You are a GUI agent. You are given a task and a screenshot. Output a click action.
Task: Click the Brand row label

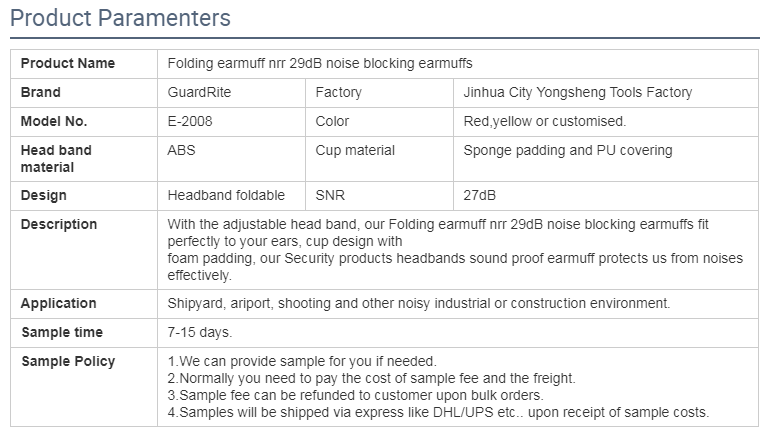(x=41, y=92)
